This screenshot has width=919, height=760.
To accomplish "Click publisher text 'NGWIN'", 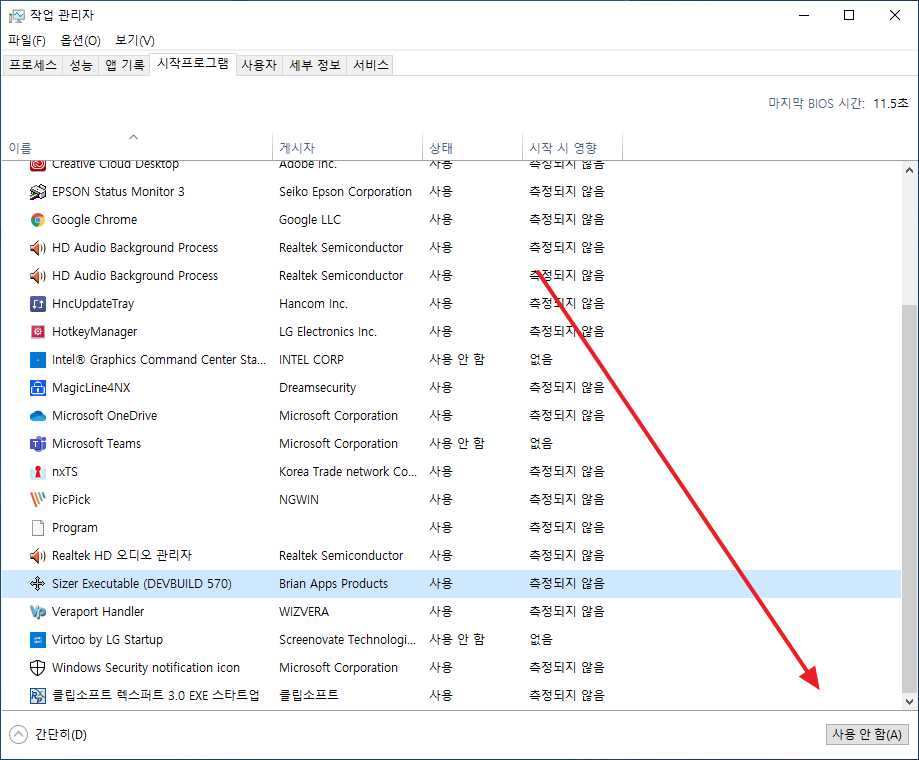I will (x=298, y=499).
